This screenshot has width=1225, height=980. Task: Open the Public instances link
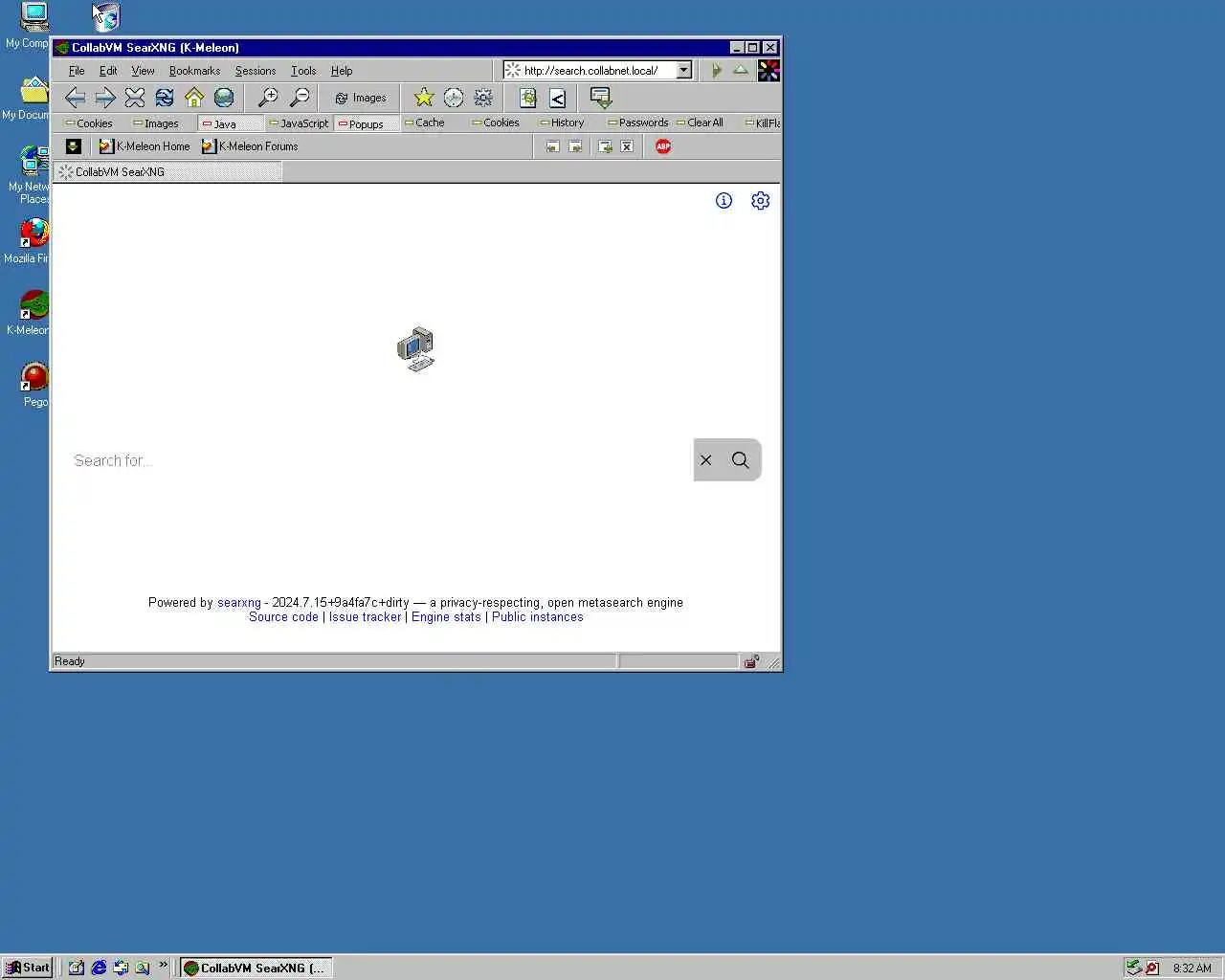[x=538, y=617]
